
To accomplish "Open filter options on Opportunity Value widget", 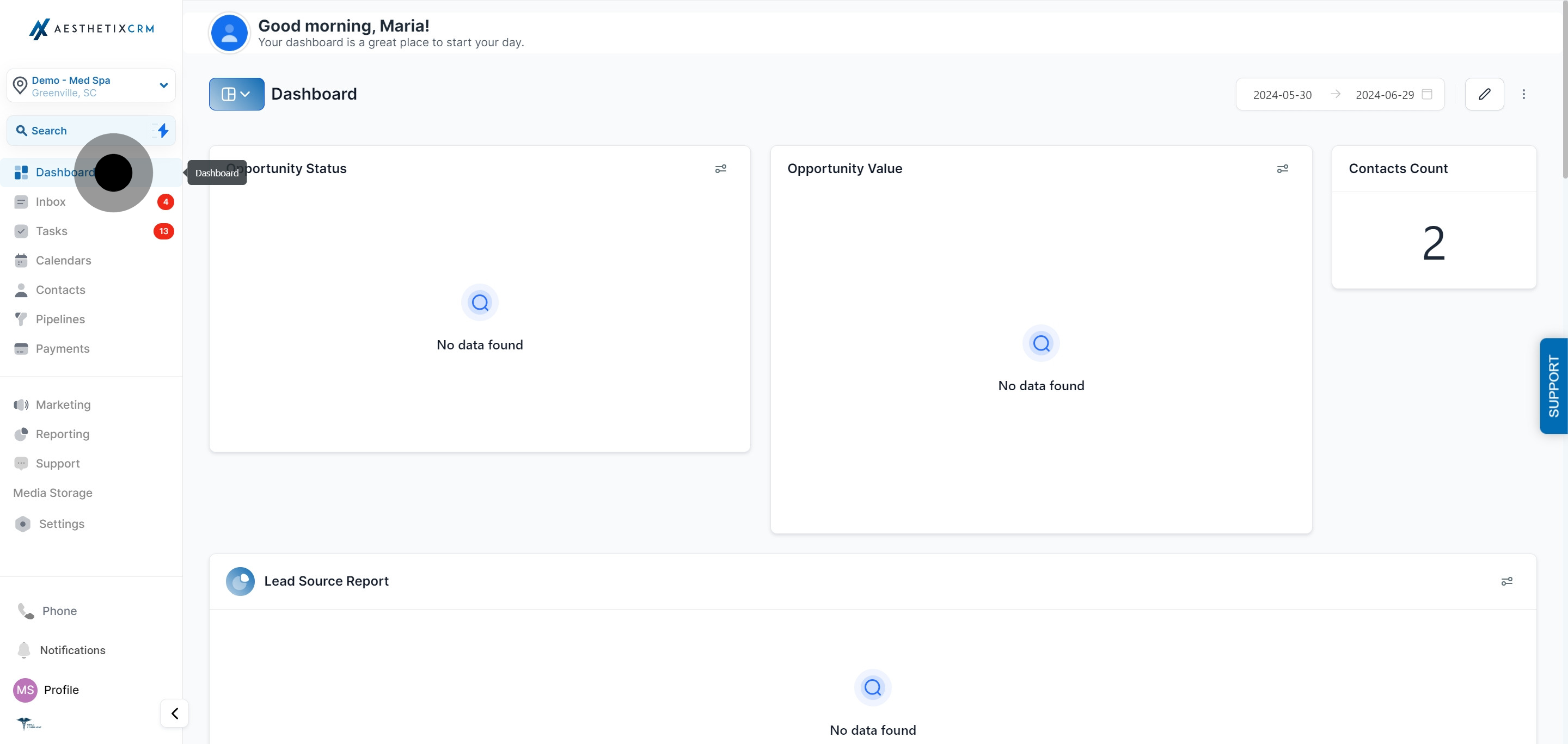I will pyautogui.click(x=1283, y=169).
